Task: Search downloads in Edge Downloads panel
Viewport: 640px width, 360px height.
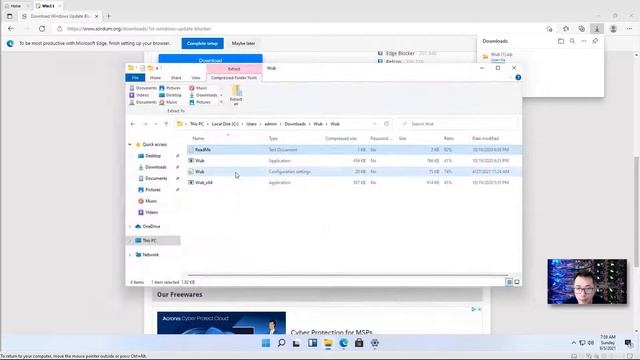Action: tap(572, 41)
